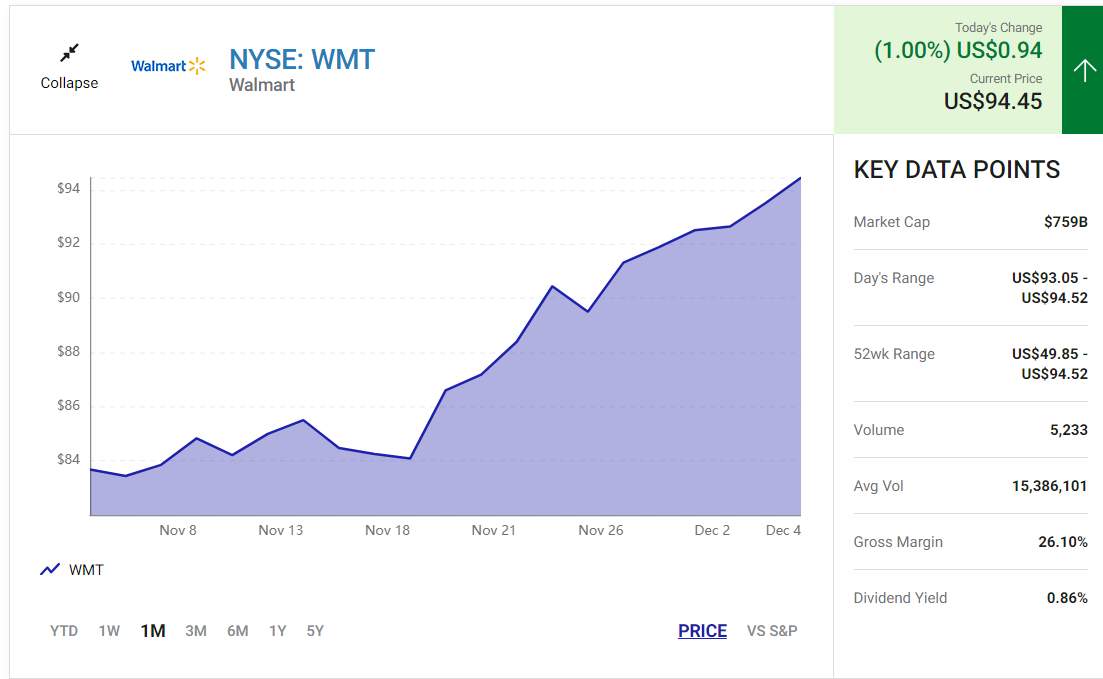Click the Nov 26 axis label

(600, 531)
